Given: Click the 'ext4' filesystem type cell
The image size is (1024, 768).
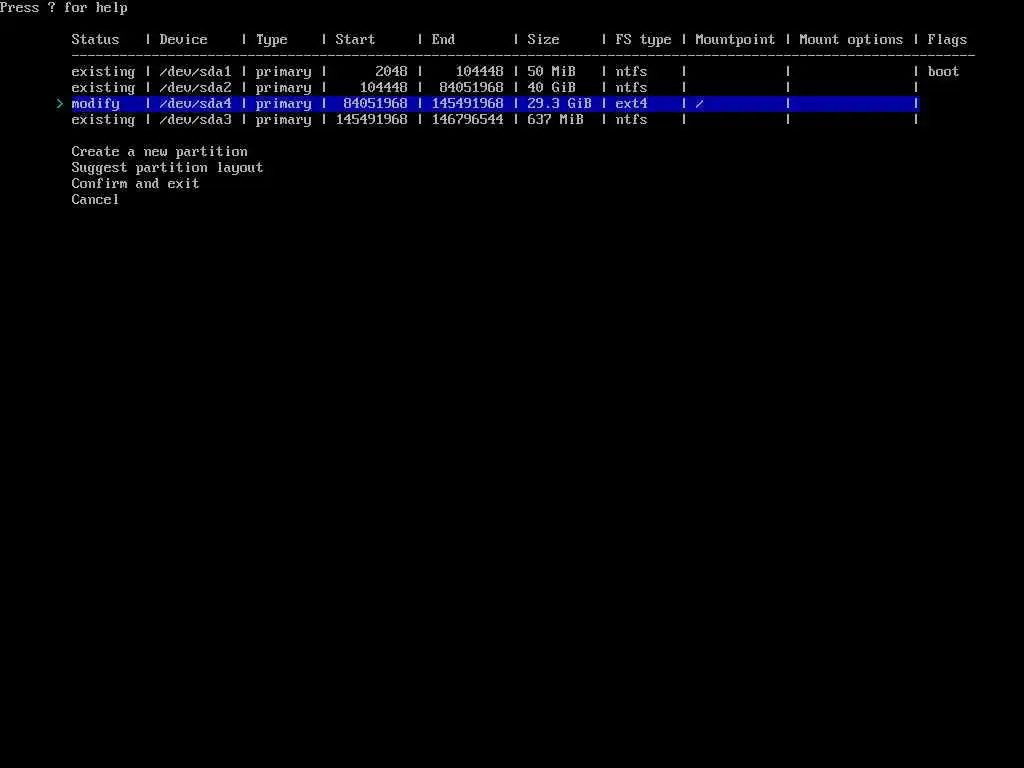Looking at the screenshot, I should click(631, 104).
